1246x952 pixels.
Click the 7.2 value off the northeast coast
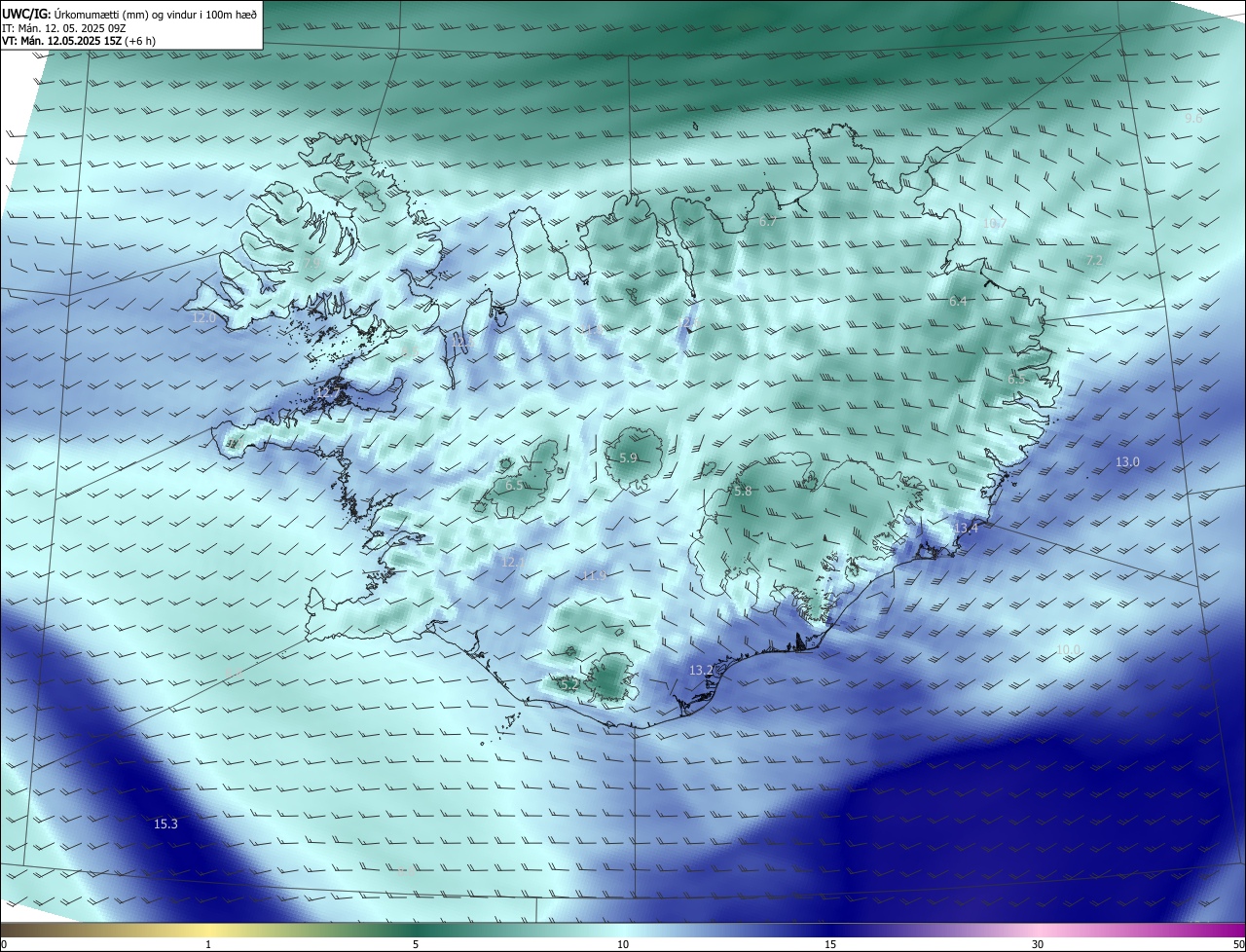1094,261
